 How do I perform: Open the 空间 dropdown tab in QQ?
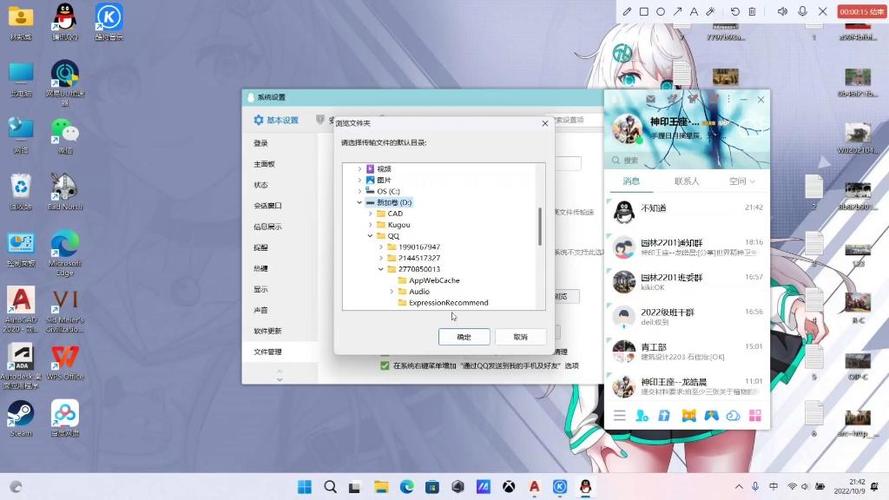(742, 181)
